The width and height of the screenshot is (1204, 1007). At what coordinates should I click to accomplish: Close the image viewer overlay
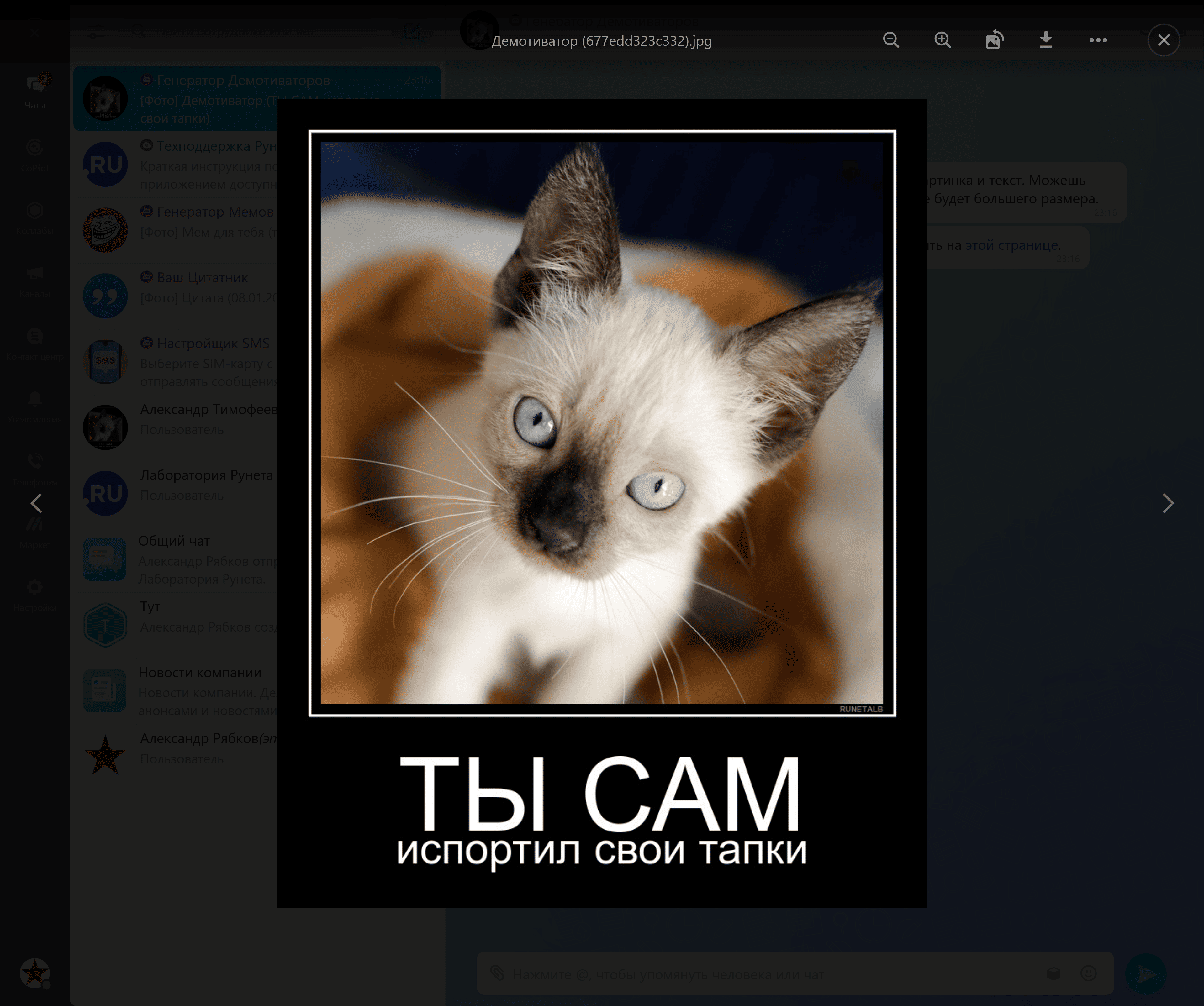(x=1163, y=40)
